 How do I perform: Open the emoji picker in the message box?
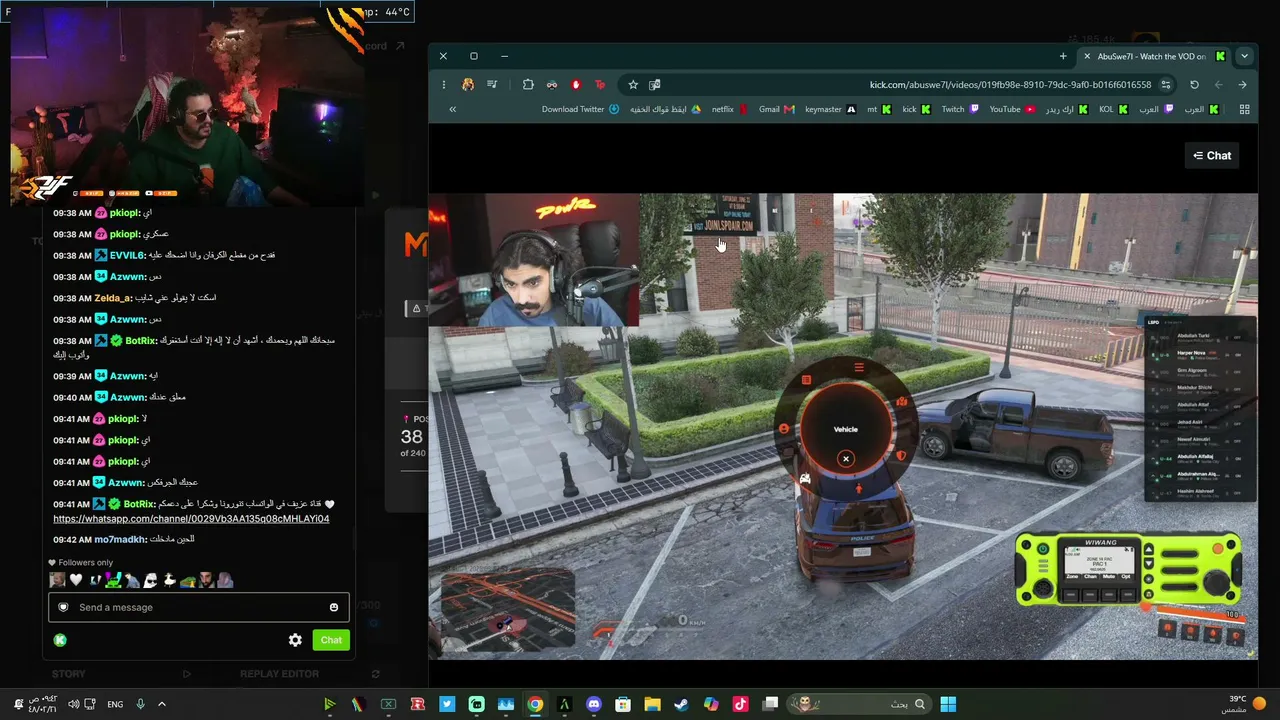pyautogui.click(x=334, y=607)
